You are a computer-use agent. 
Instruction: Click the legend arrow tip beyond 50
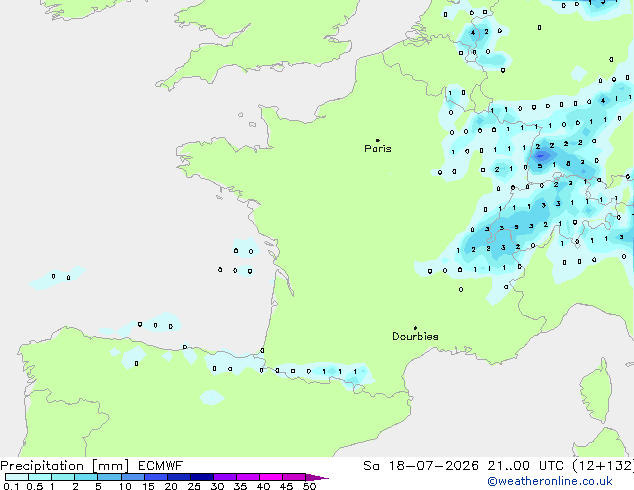317,477
